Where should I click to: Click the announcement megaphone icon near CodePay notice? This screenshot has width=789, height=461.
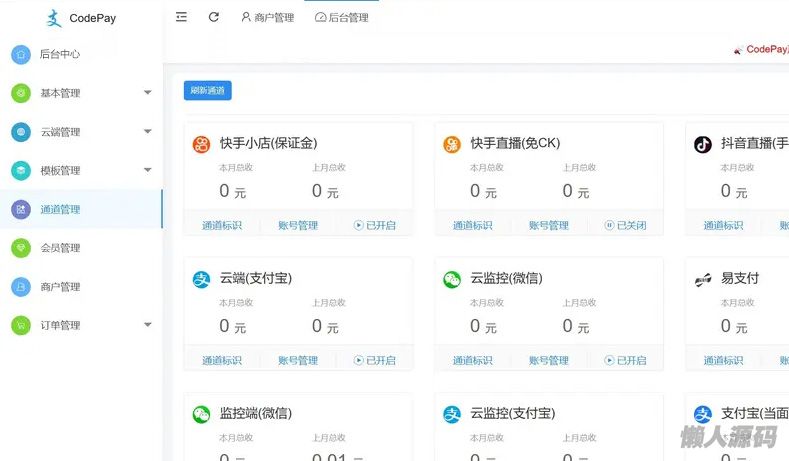tap(738, 50)
